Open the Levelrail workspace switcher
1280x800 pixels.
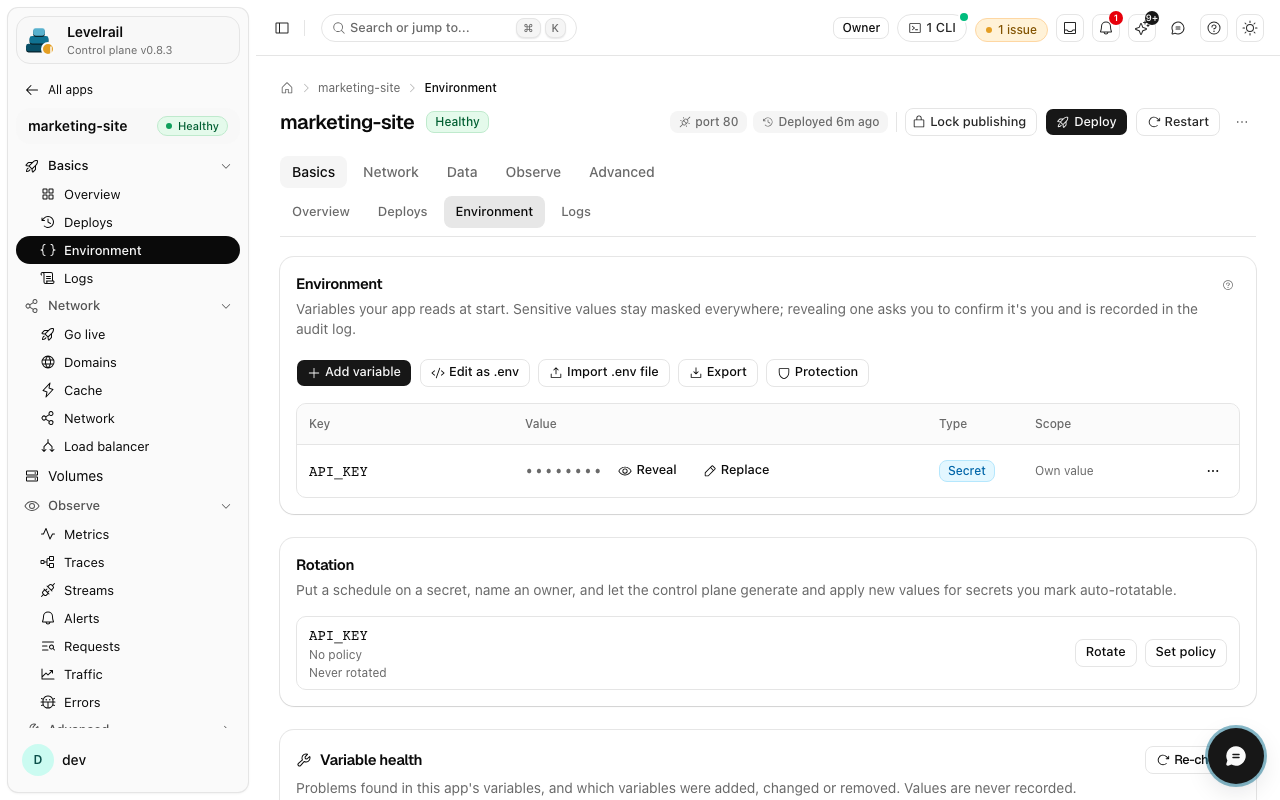coord(128,40)
